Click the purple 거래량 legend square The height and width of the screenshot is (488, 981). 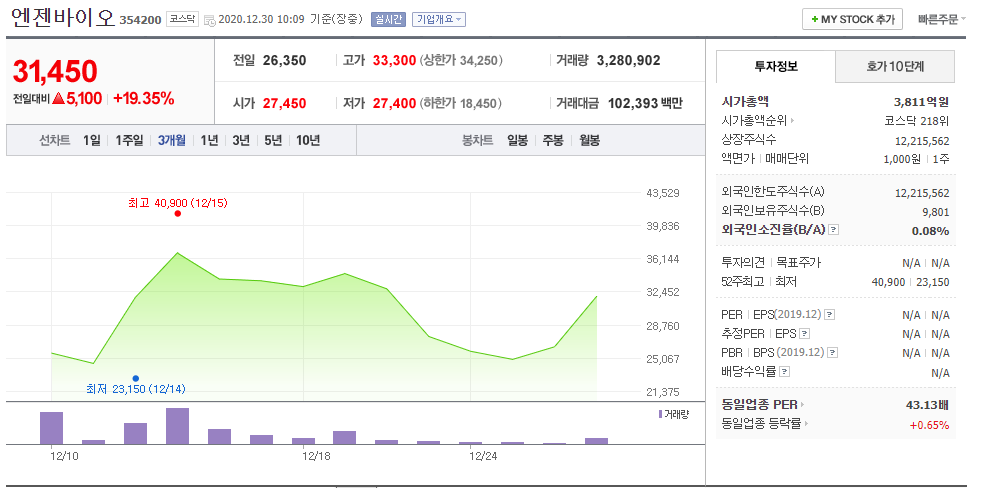[x=660, y=414]
